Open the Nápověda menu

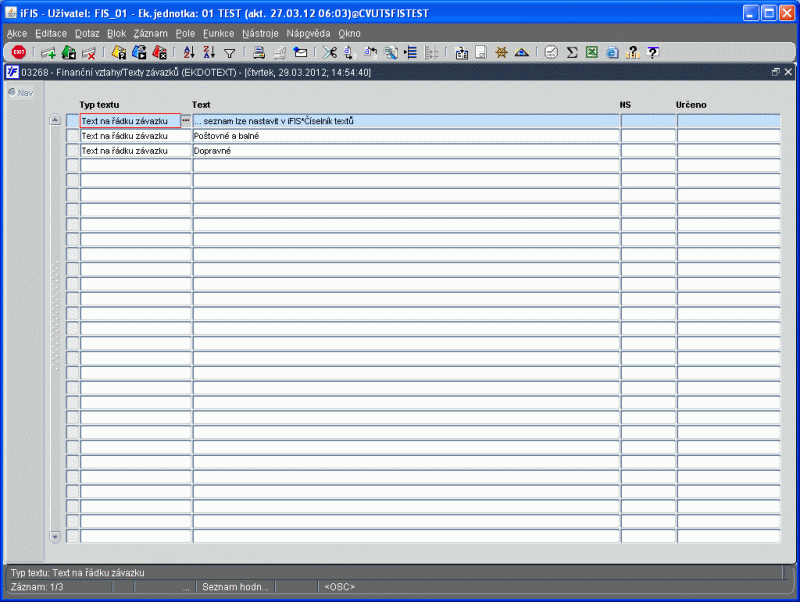pos(308,34)
